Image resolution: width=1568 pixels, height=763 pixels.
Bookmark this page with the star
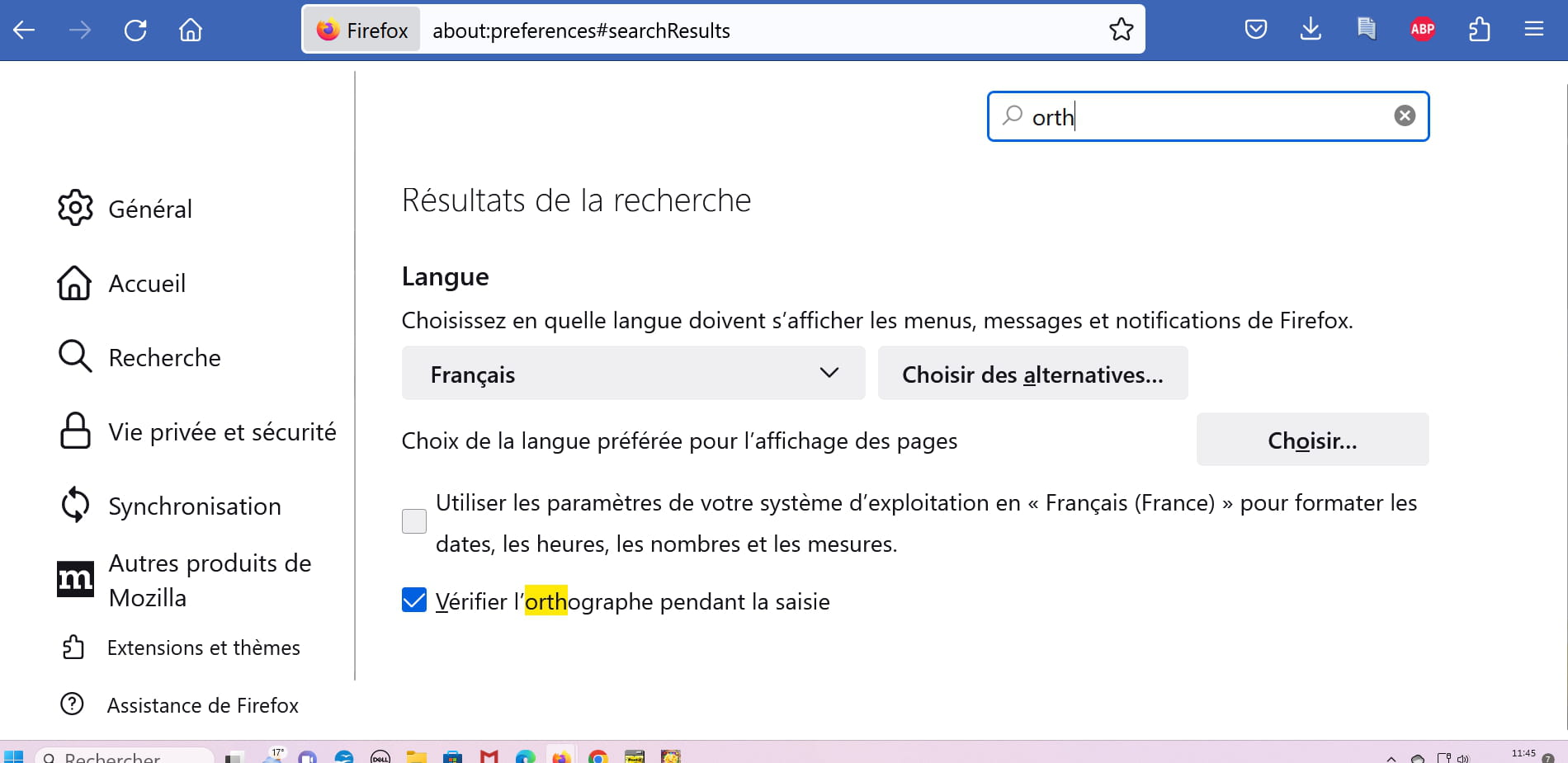[1121, 30]
